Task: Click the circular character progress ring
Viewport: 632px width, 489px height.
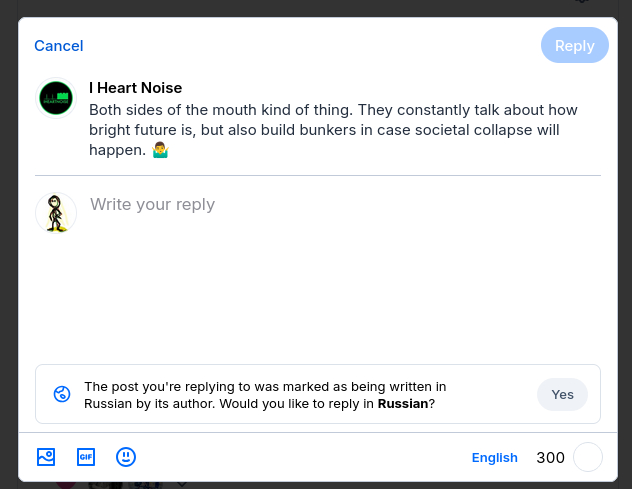Action: point(588,457)
